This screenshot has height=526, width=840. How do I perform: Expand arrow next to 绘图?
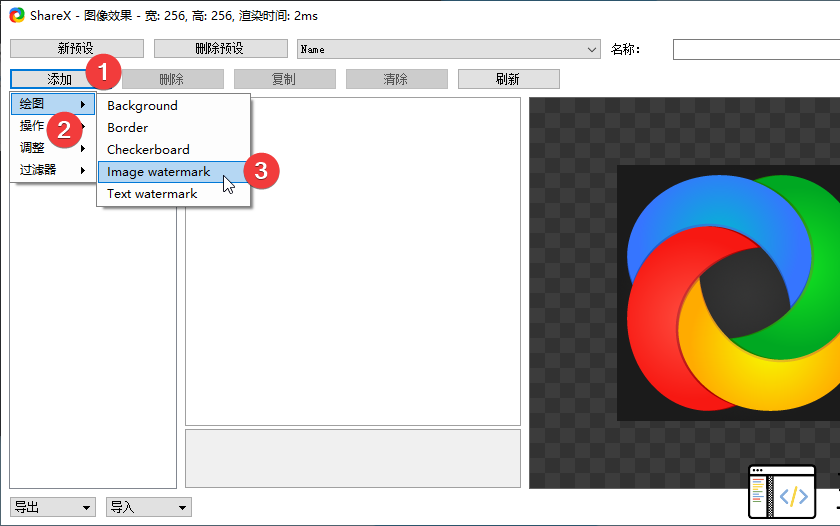[83, 104]
